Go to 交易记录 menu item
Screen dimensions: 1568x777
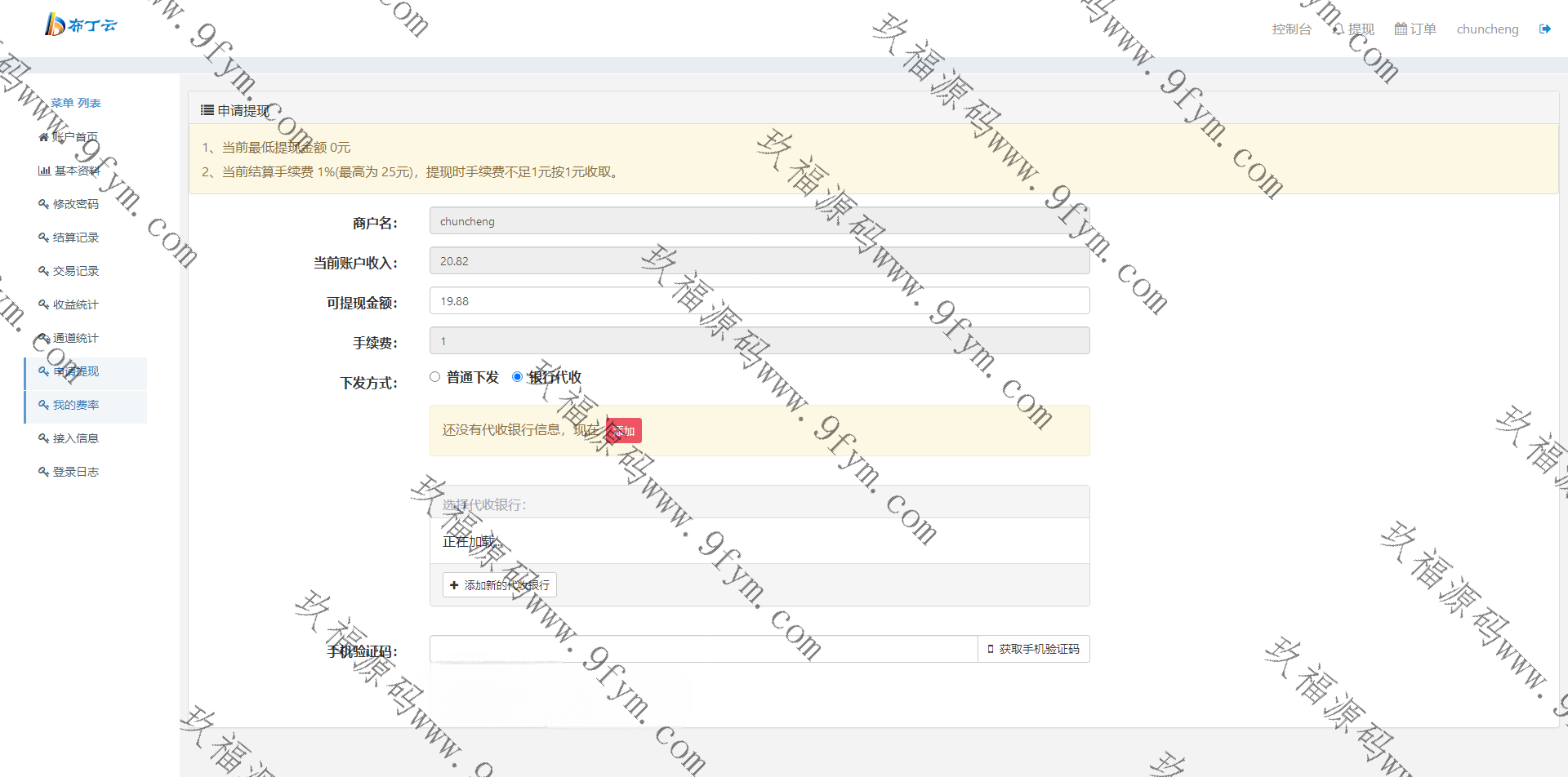tap(75, 271)
